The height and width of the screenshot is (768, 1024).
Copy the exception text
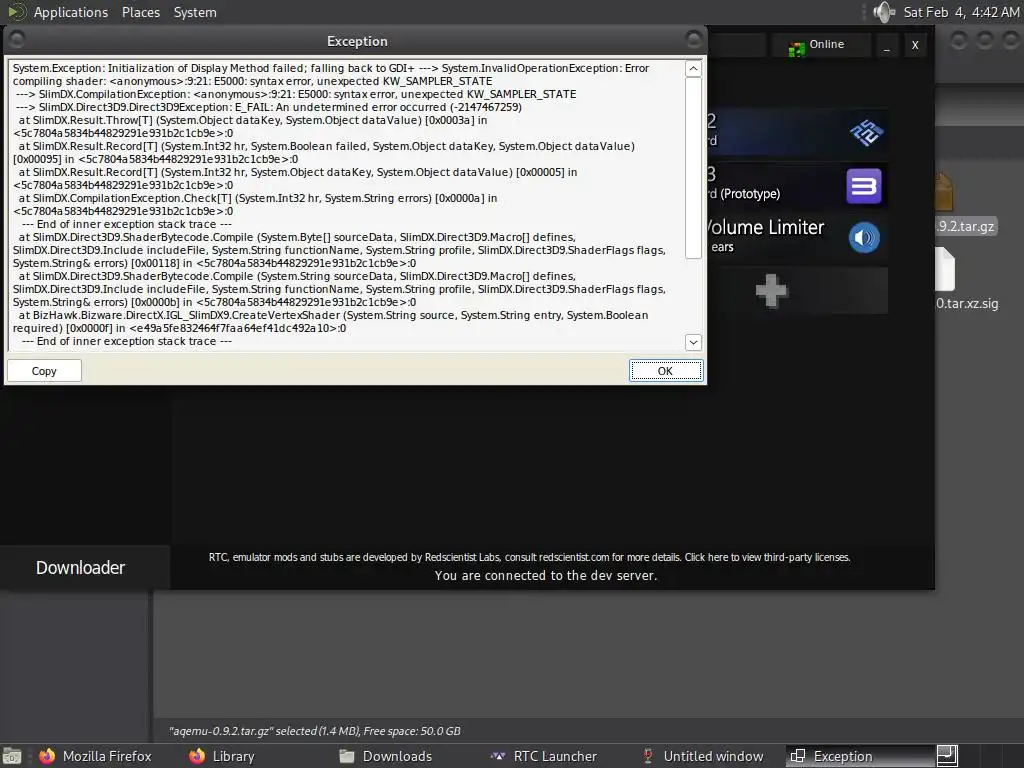(x=44, y=371)
